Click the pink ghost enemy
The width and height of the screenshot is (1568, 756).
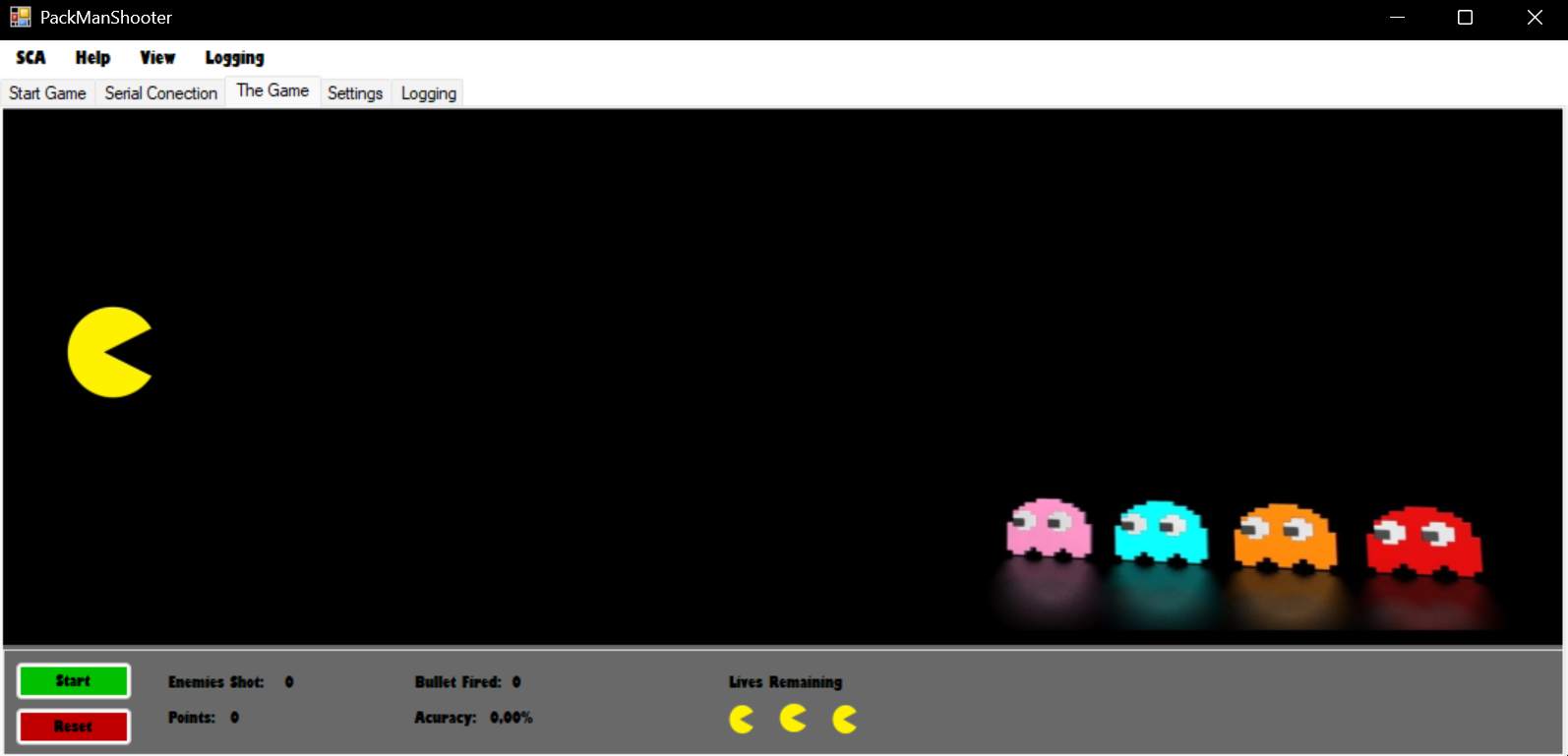tap(1049, 529)
